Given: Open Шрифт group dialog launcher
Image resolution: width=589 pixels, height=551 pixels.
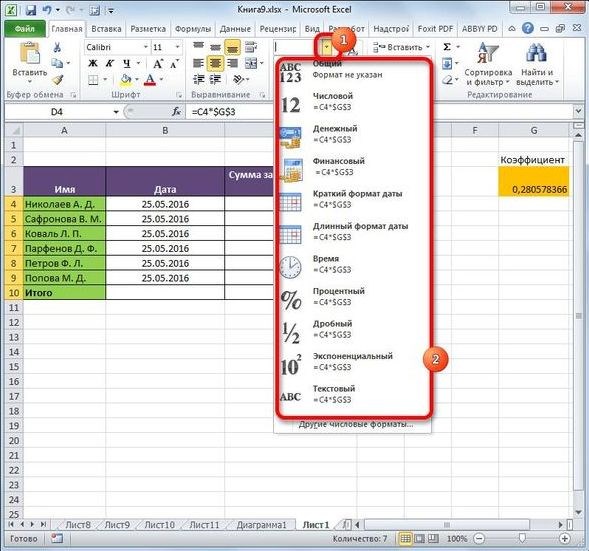Looking at the screenshot, I should (179, 95).
